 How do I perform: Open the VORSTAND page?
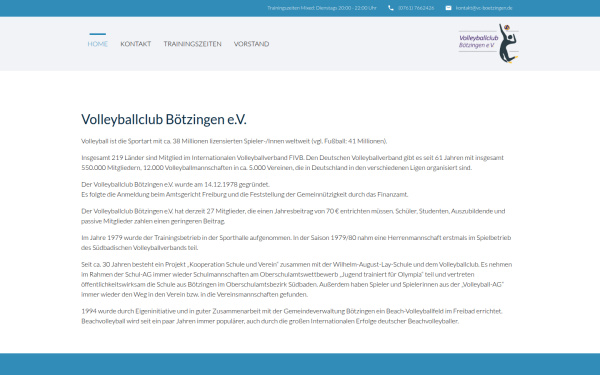coord(251,44)
